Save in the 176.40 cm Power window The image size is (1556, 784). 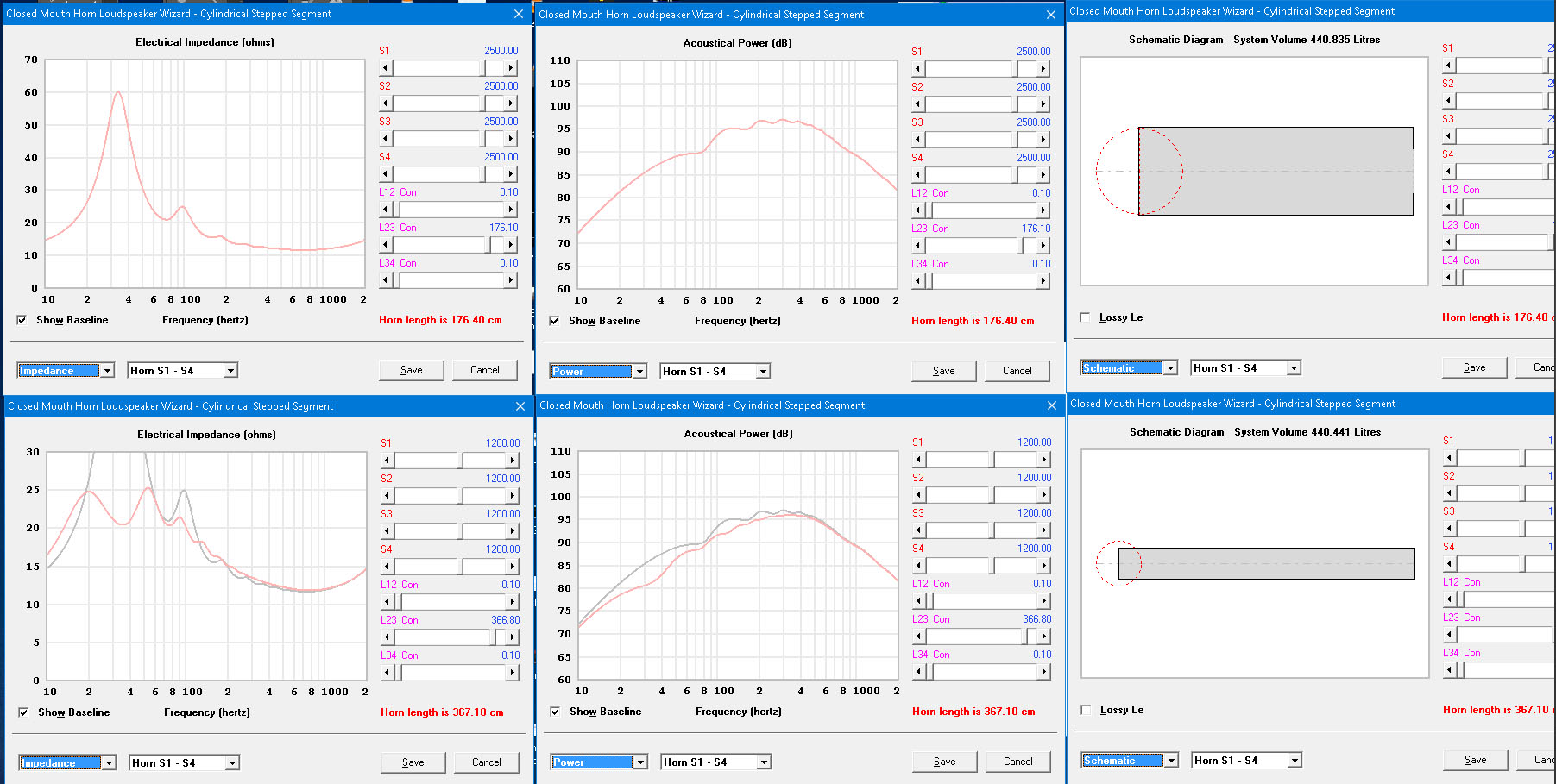[x=944, y=371]
